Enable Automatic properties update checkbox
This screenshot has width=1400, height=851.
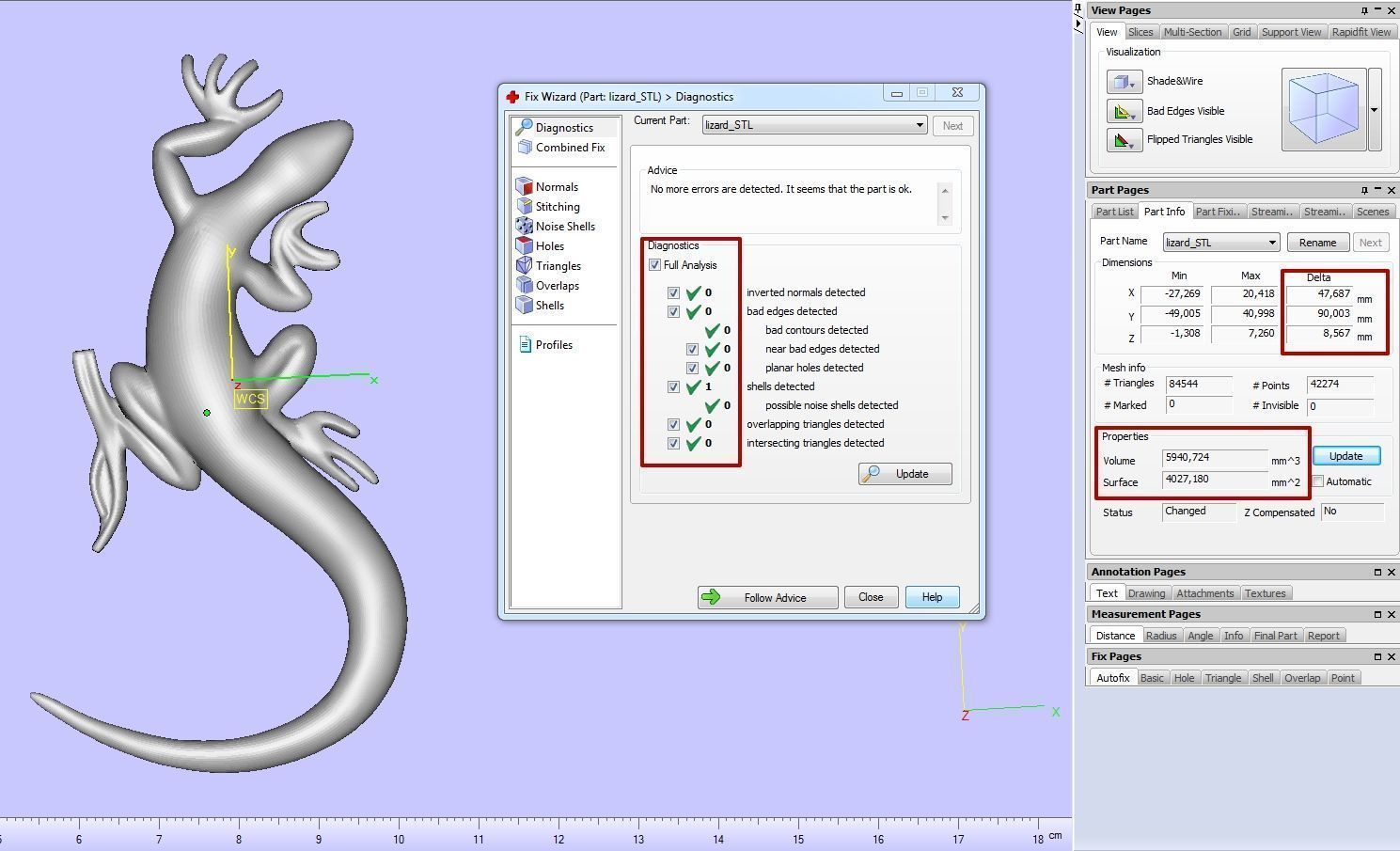[1318, 481]
